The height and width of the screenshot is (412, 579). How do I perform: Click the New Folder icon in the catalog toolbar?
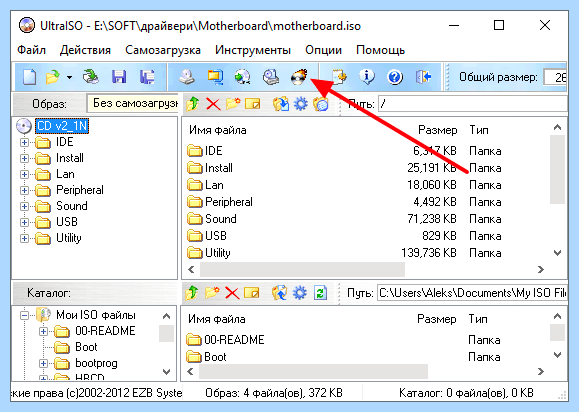click(212, 293)
